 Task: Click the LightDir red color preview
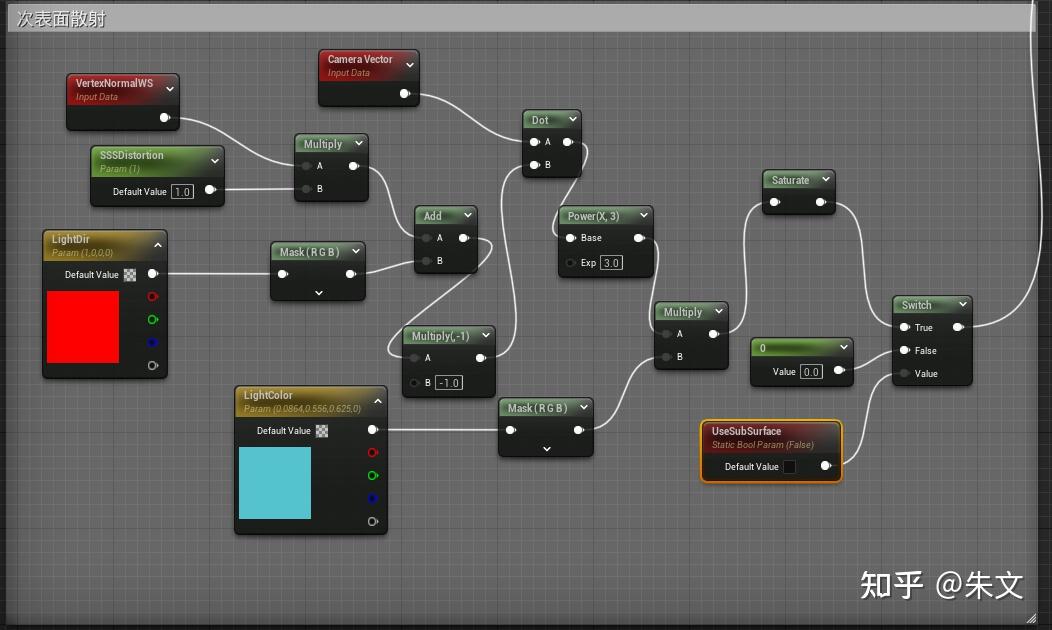coord(83,327)
